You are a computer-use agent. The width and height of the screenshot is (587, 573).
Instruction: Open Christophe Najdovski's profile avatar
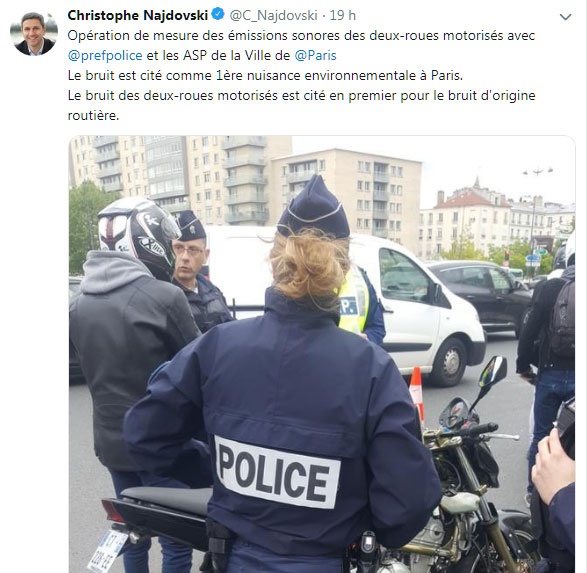tap(34, 33)
